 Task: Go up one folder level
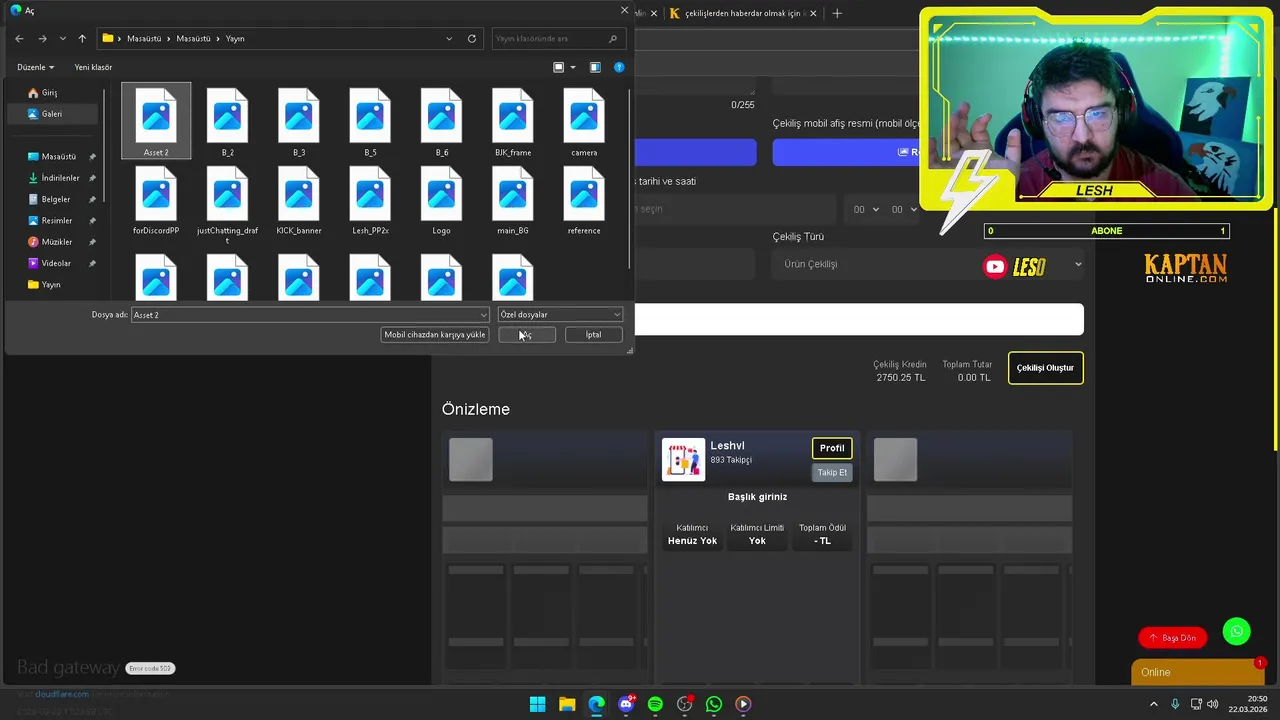click(x=82, y=38)
